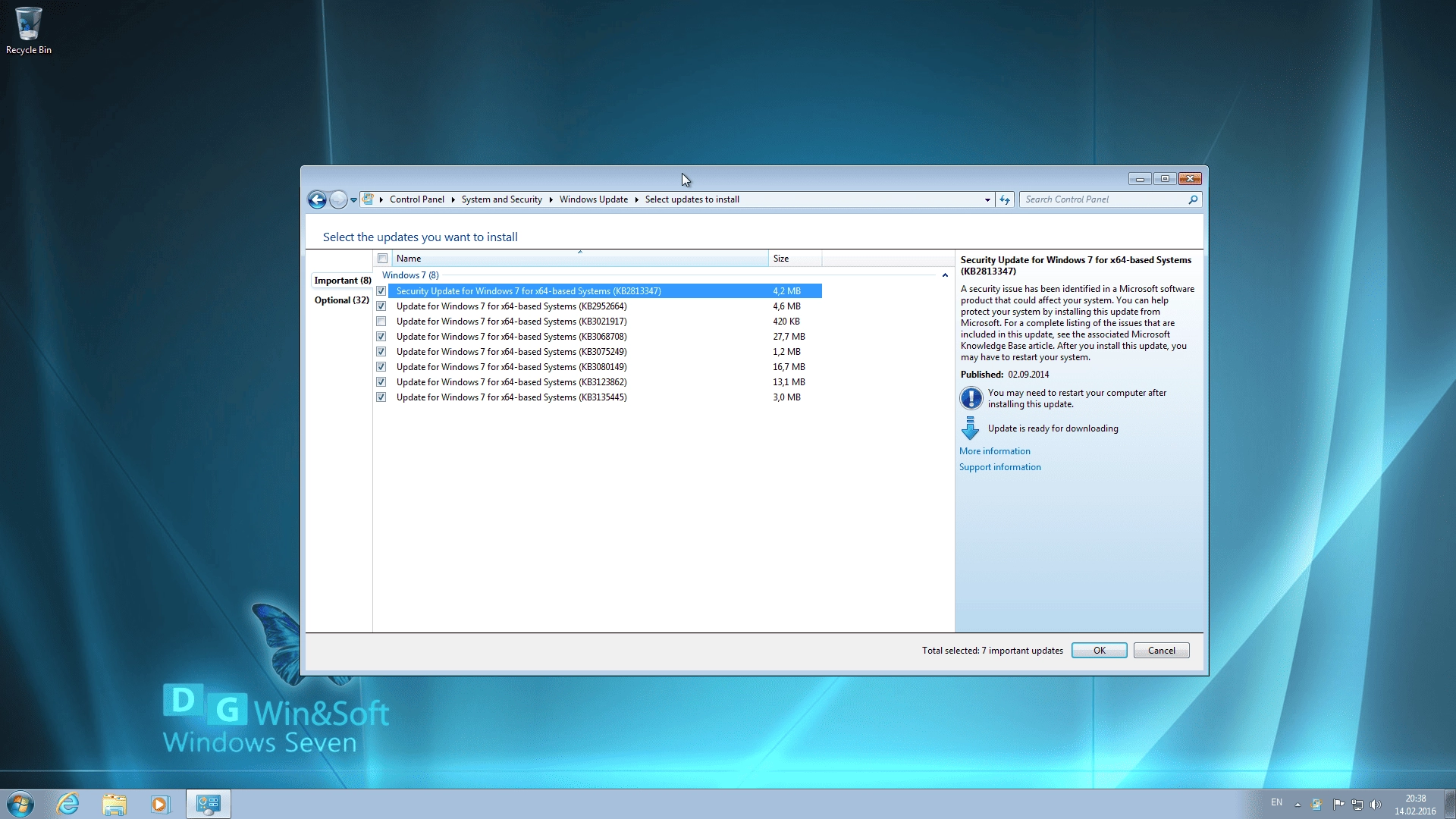Screen dimensions: 1456x819
Task: Expand the arrow after System and Security
Action: tap(551, 200)
